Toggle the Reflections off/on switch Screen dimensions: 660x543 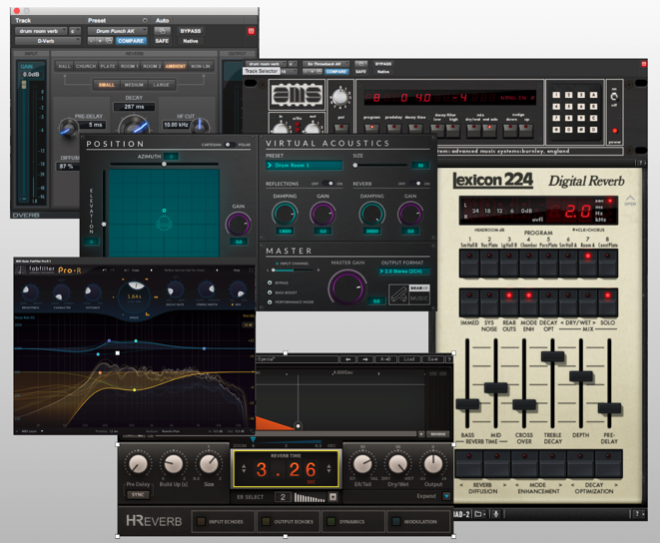coord(328,183)
